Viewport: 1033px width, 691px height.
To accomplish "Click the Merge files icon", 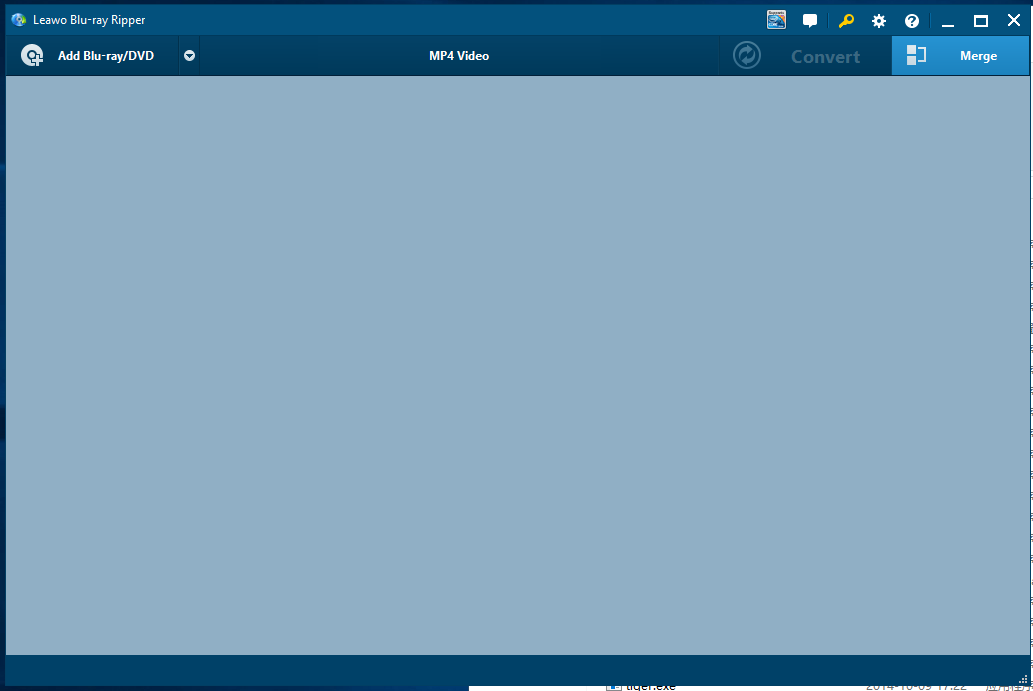I will tap(916, 56).
